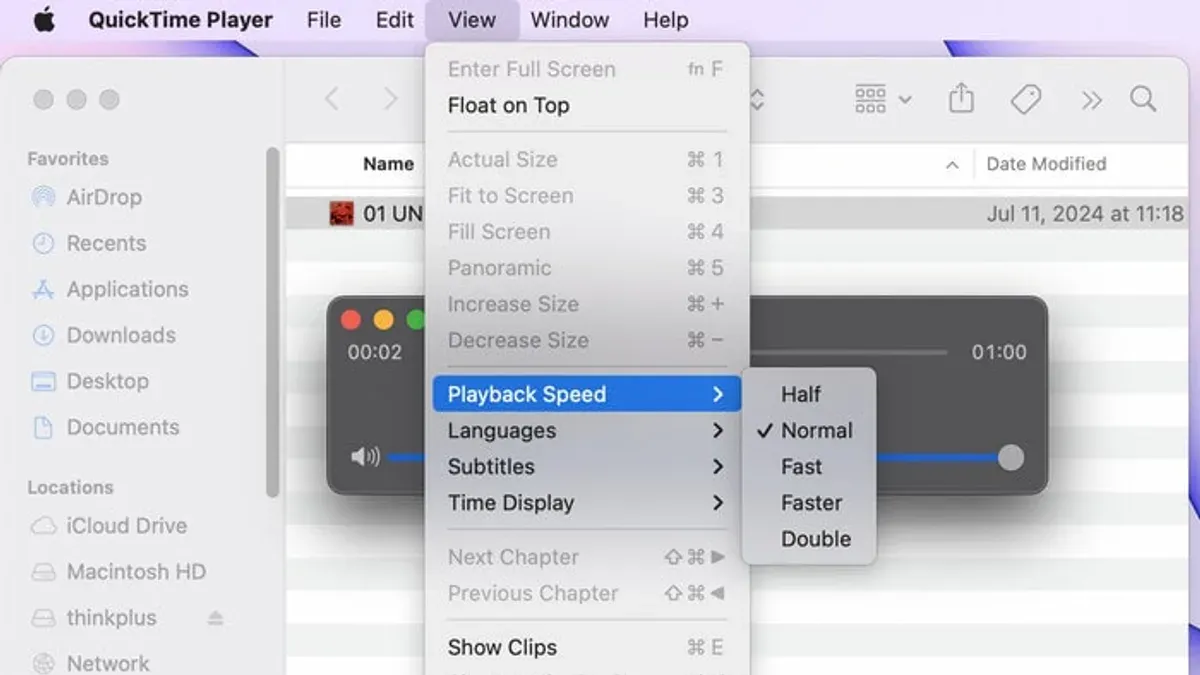Click the player volume speaker icon
Viewport: 1200px width, 675px height.
coord(365,458)
